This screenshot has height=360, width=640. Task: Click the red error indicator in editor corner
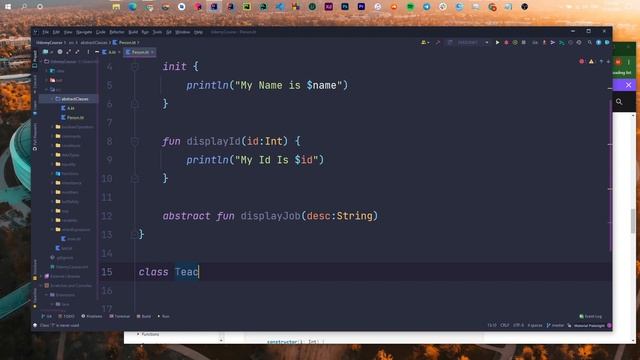coord(582,62)
